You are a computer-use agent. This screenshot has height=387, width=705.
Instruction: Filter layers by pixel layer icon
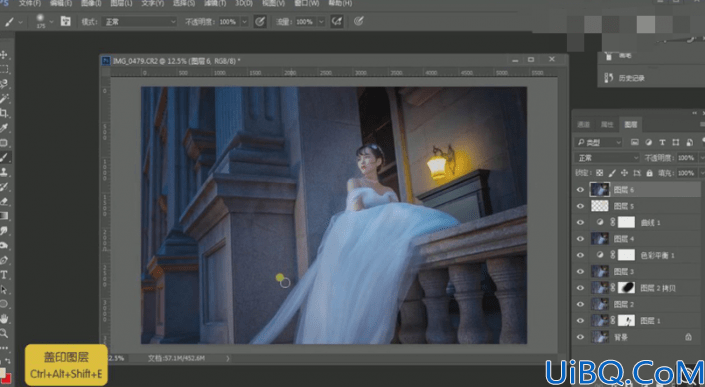coord(634,142)
